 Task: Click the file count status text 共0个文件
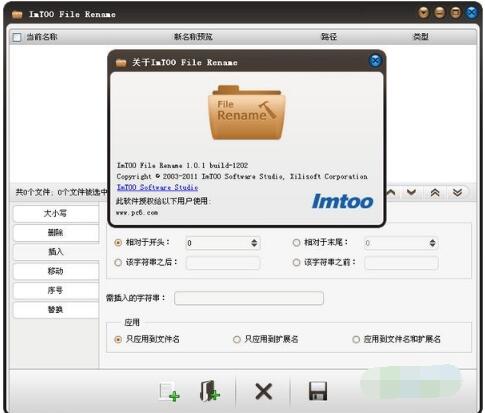(34, 192)
